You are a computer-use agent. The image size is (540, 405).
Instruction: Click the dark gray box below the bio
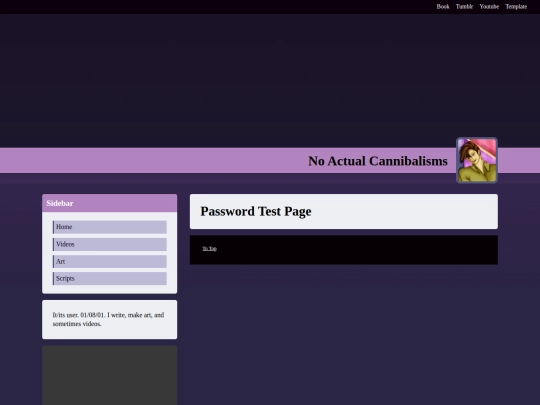coord(110,375)
